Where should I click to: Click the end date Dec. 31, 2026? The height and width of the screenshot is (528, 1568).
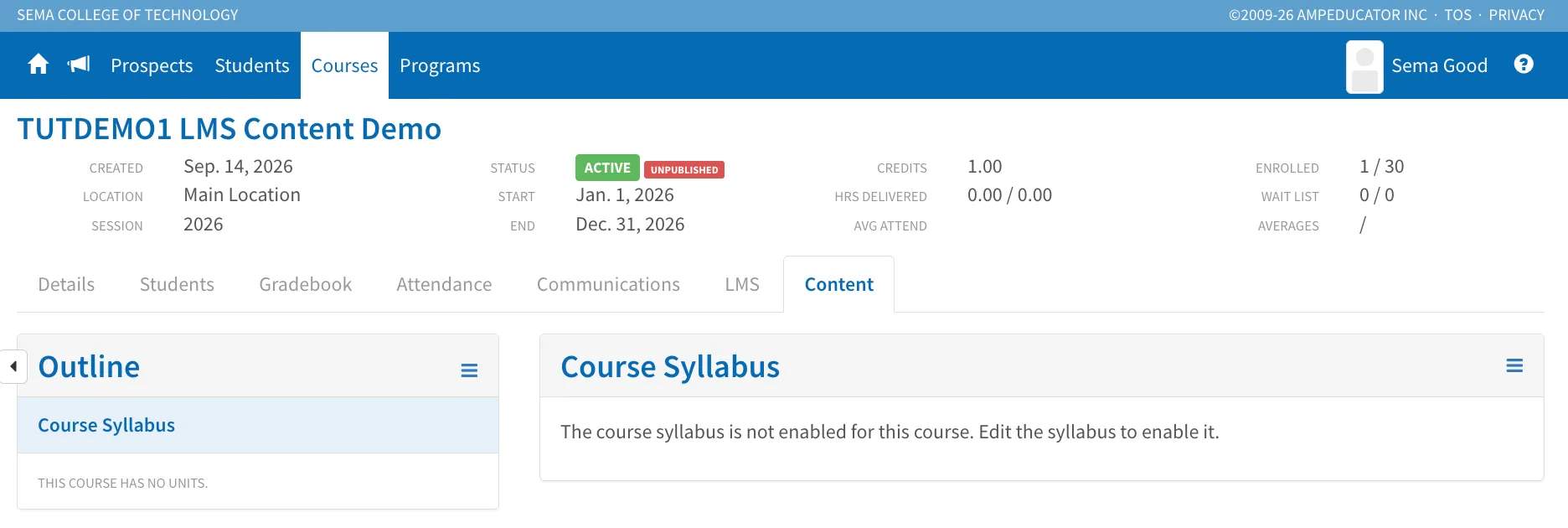coord(630,225)
